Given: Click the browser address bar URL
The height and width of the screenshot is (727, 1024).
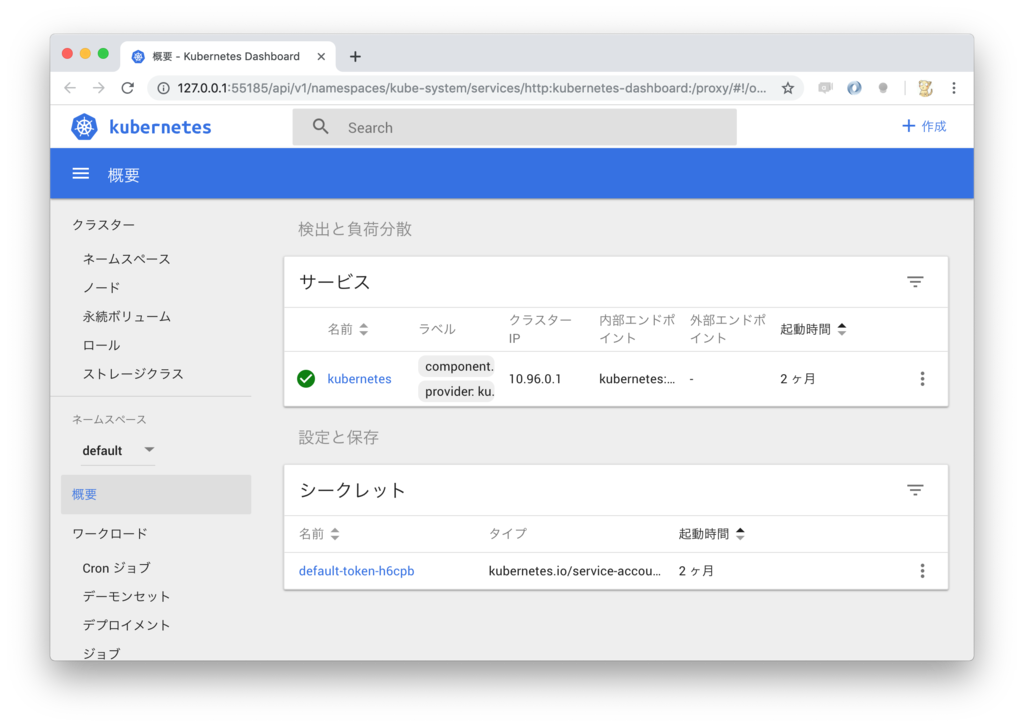Looking at the screenshot, I should (472, 88).
